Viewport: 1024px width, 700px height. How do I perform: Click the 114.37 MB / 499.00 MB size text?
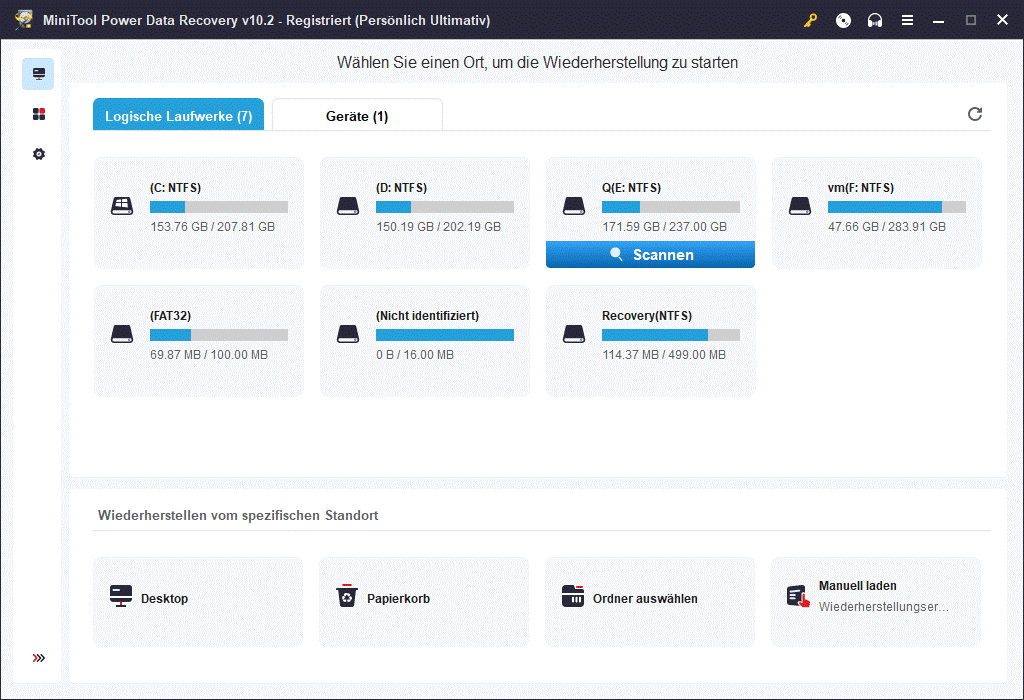[x=664, y=355]
